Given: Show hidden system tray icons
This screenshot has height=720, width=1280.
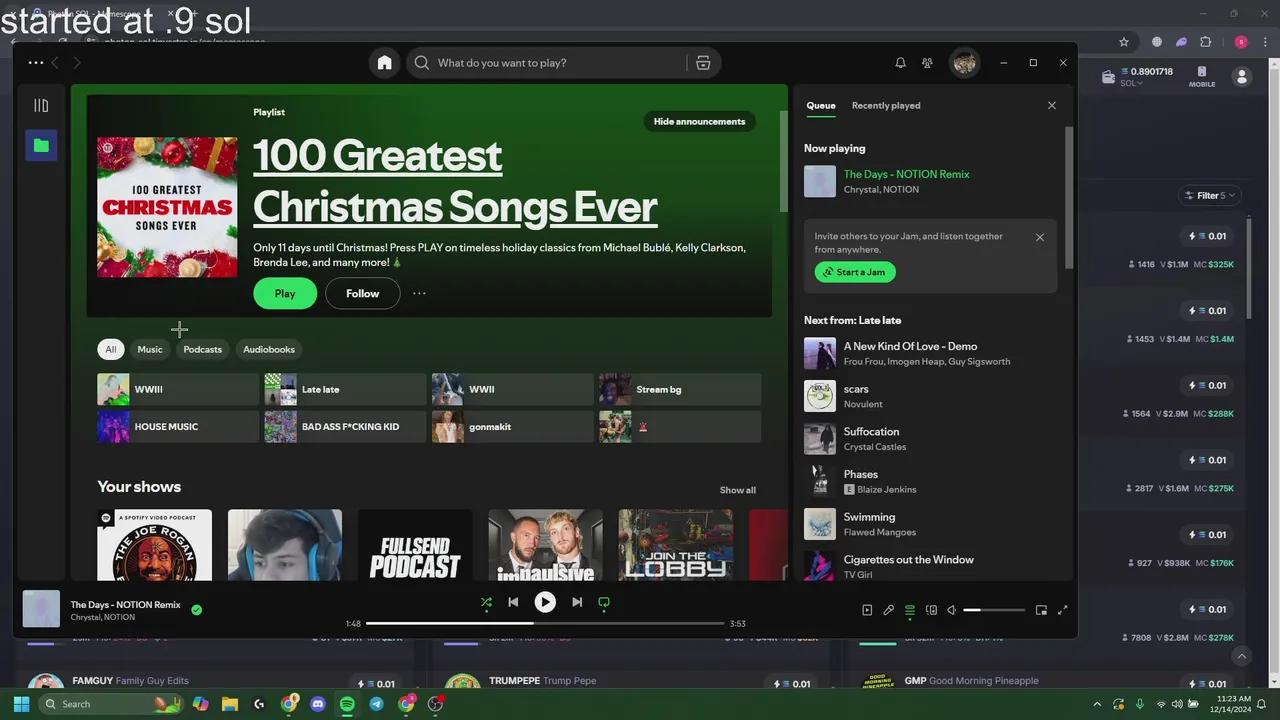Looking at the screenshot, I should point(1097,704).
